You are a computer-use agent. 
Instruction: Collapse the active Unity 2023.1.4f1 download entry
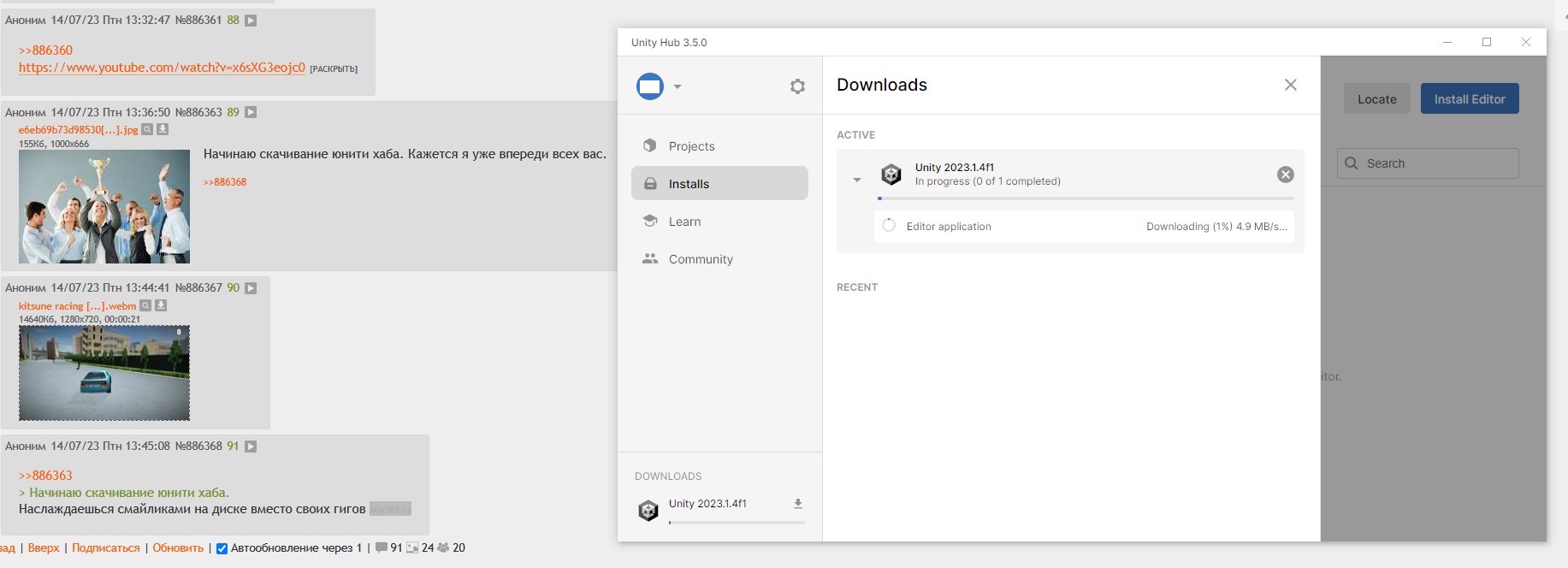(x=857, y=180)
